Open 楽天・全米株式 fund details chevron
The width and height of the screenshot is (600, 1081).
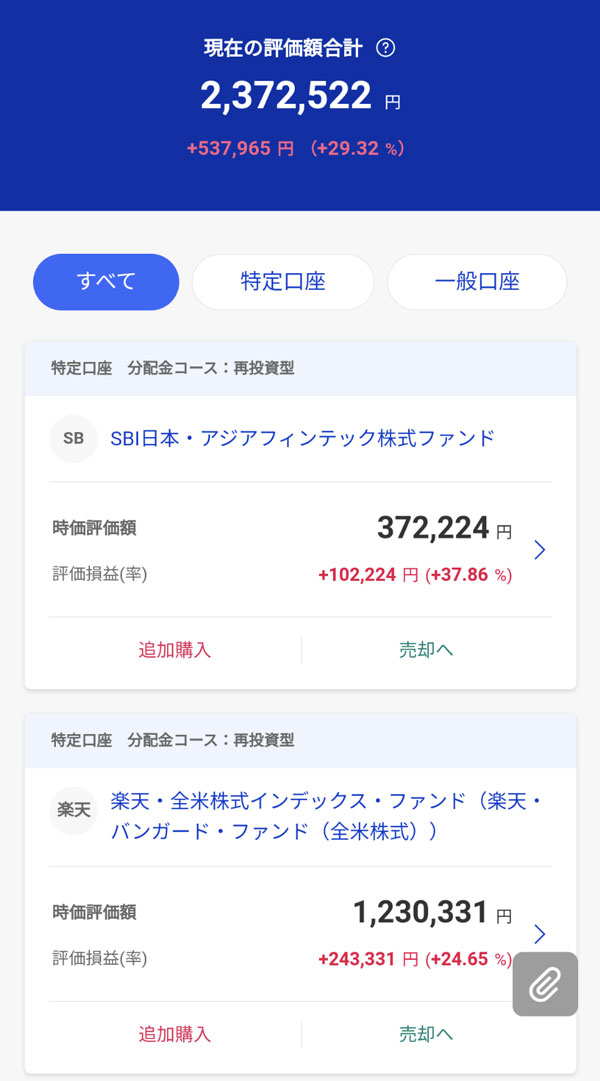(540, 934)
